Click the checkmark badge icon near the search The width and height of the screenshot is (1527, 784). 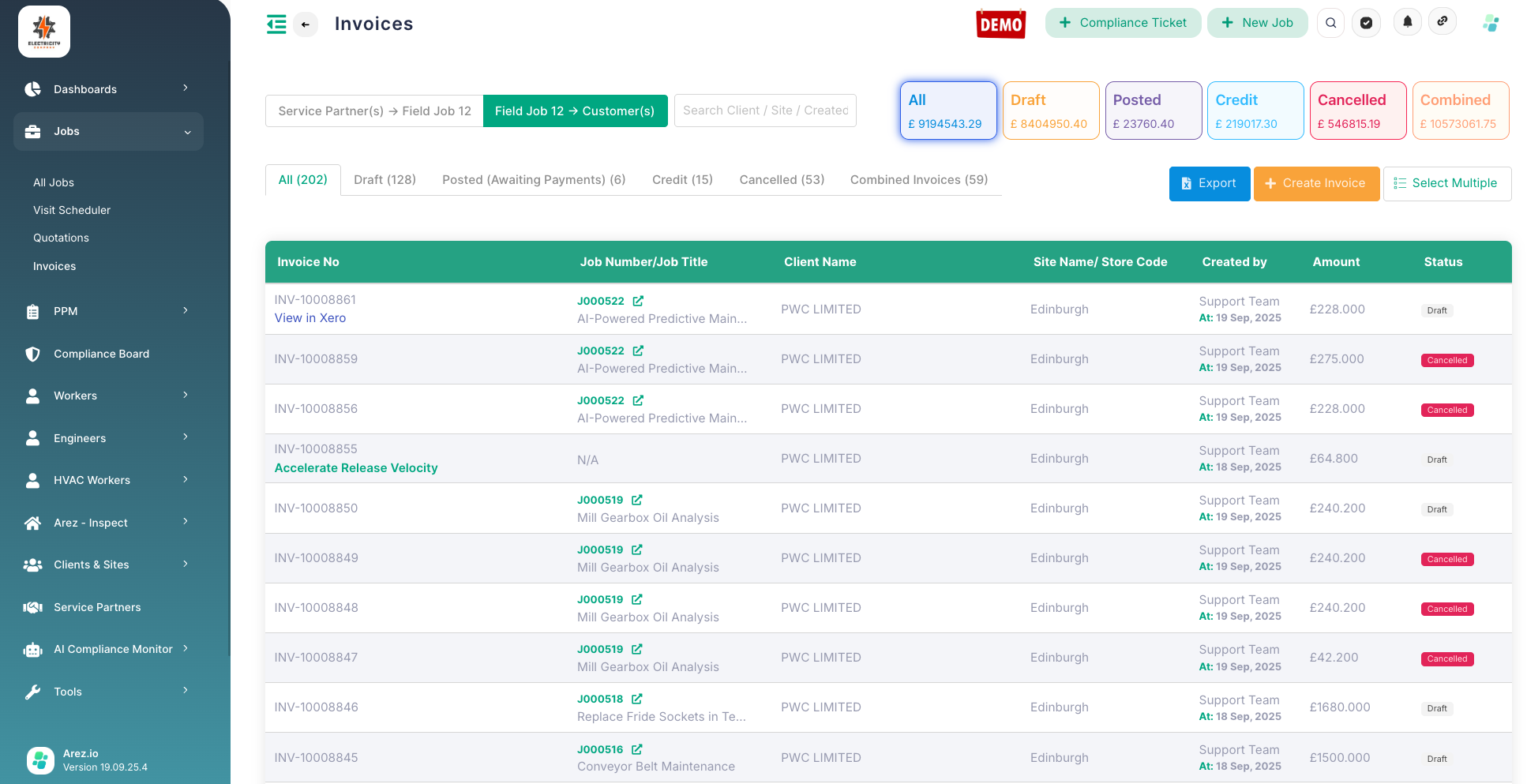point(1367,23)
